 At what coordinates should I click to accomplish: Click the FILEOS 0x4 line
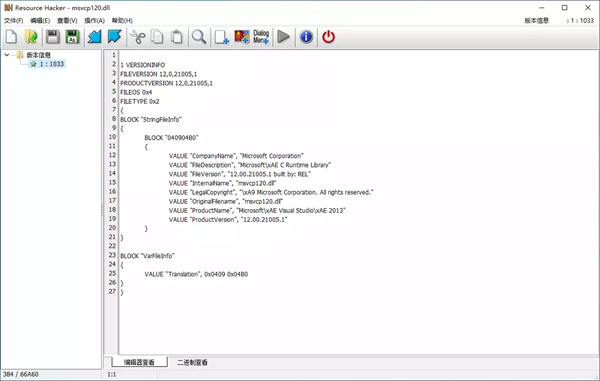tap(136, 92)
